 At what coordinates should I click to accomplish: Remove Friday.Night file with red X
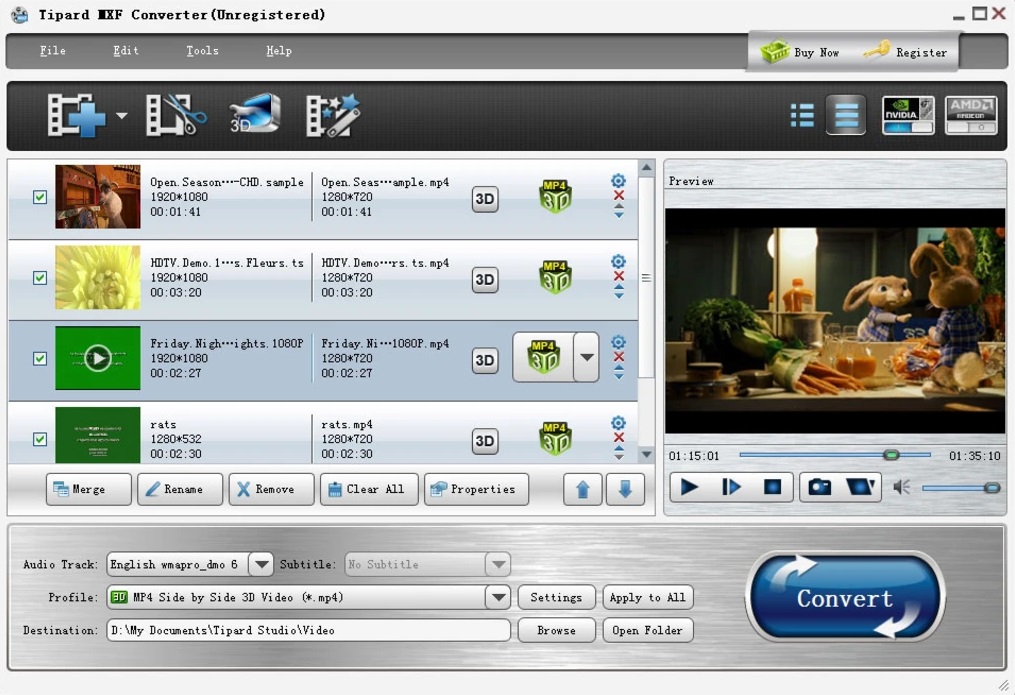(619, 357)
